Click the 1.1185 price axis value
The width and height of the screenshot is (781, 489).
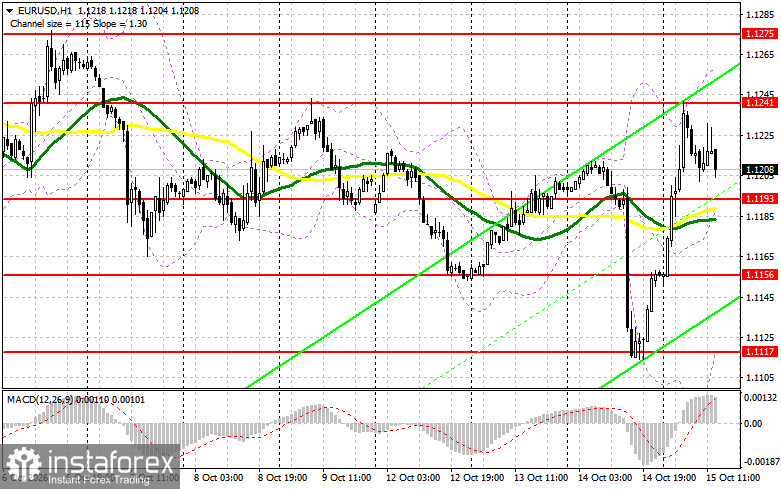760,217
